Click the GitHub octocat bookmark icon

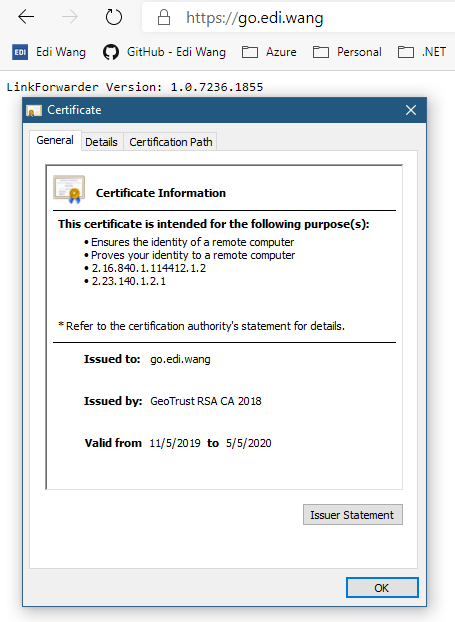111,52
